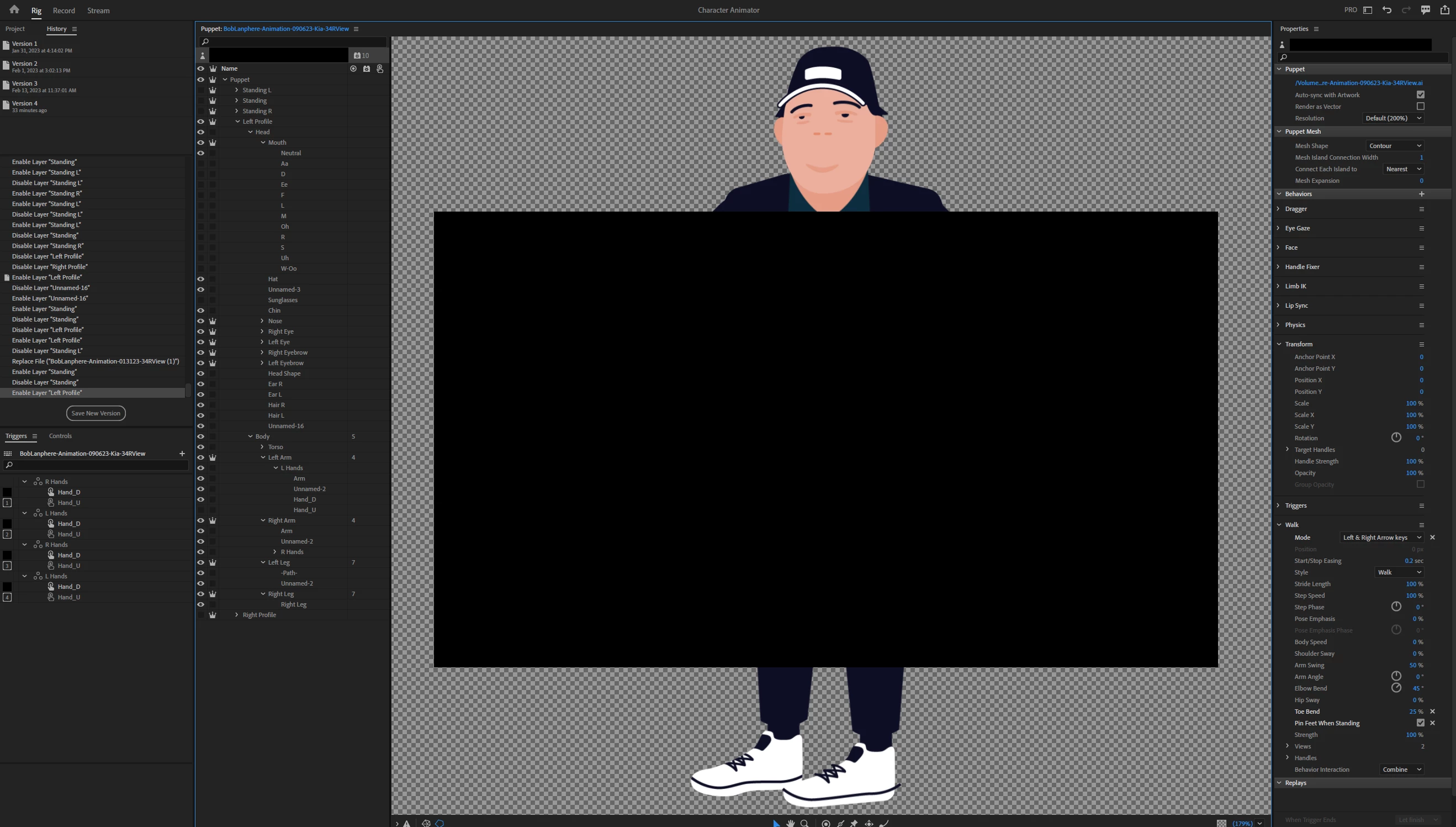This screenshot has height=827, width=1456.
Task: Click Save New Version button
Action: (x=96, y=413)
